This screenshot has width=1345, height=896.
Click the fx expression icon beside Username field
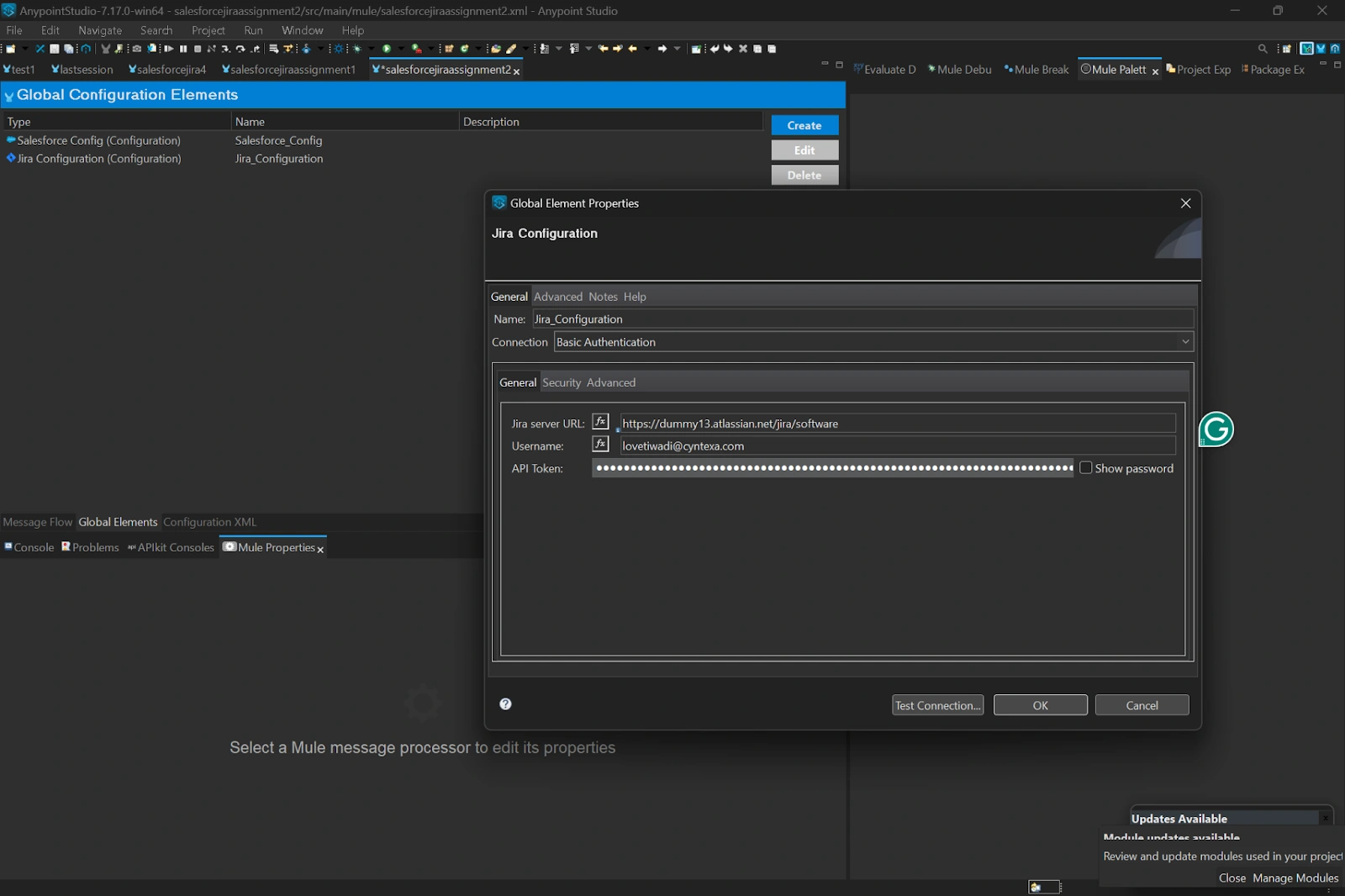pyautogui.click(x=601, y=445)
